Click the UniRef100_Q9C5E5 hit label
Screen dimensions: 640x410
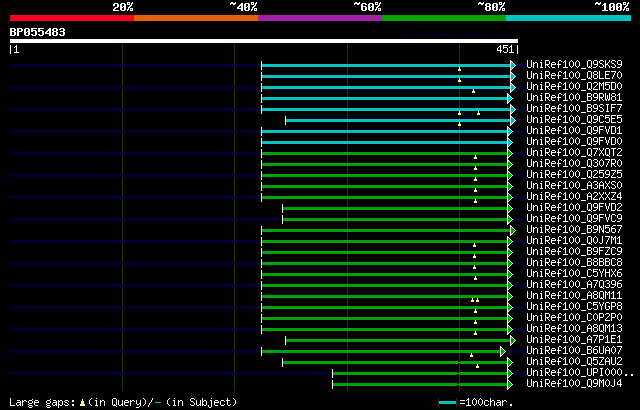(574, 120)
